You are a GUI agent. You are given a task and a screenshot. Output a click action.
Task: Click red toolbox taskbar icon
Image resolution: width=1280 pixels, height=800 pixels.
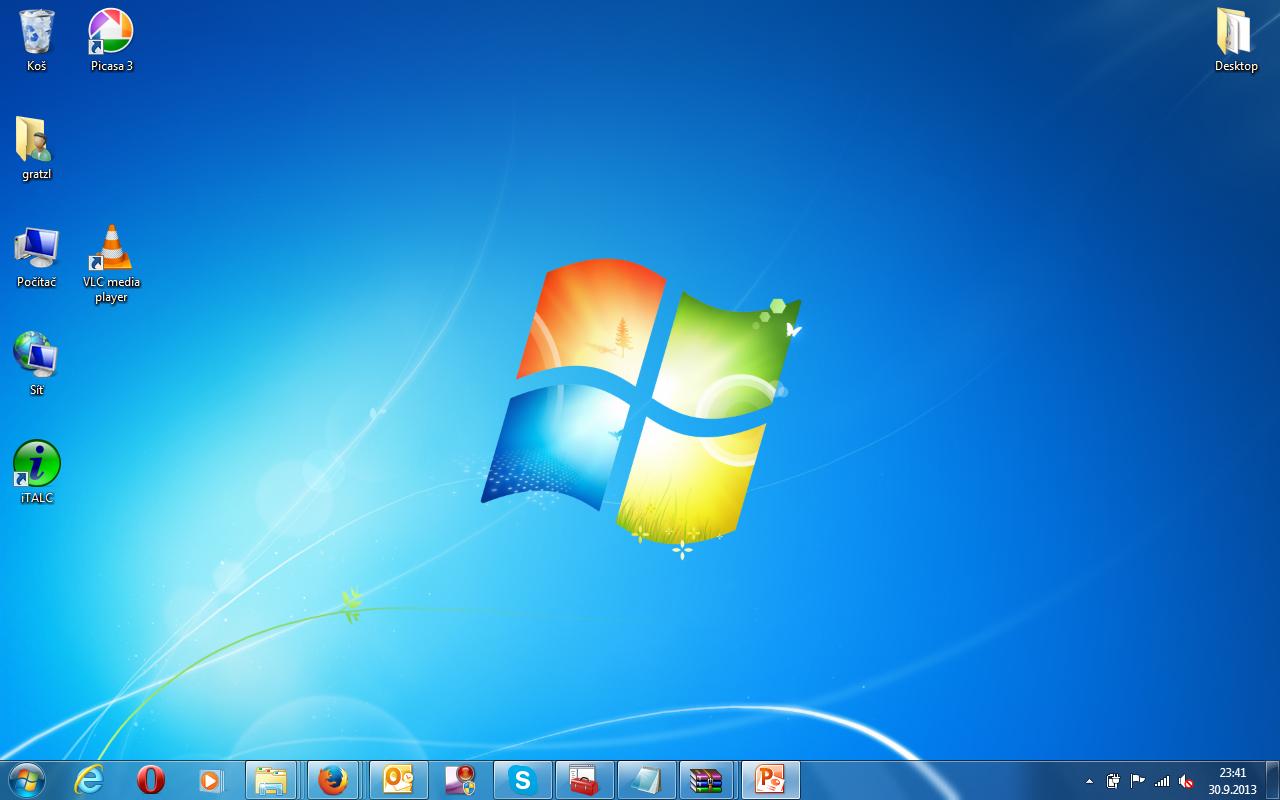pos(583,780)
